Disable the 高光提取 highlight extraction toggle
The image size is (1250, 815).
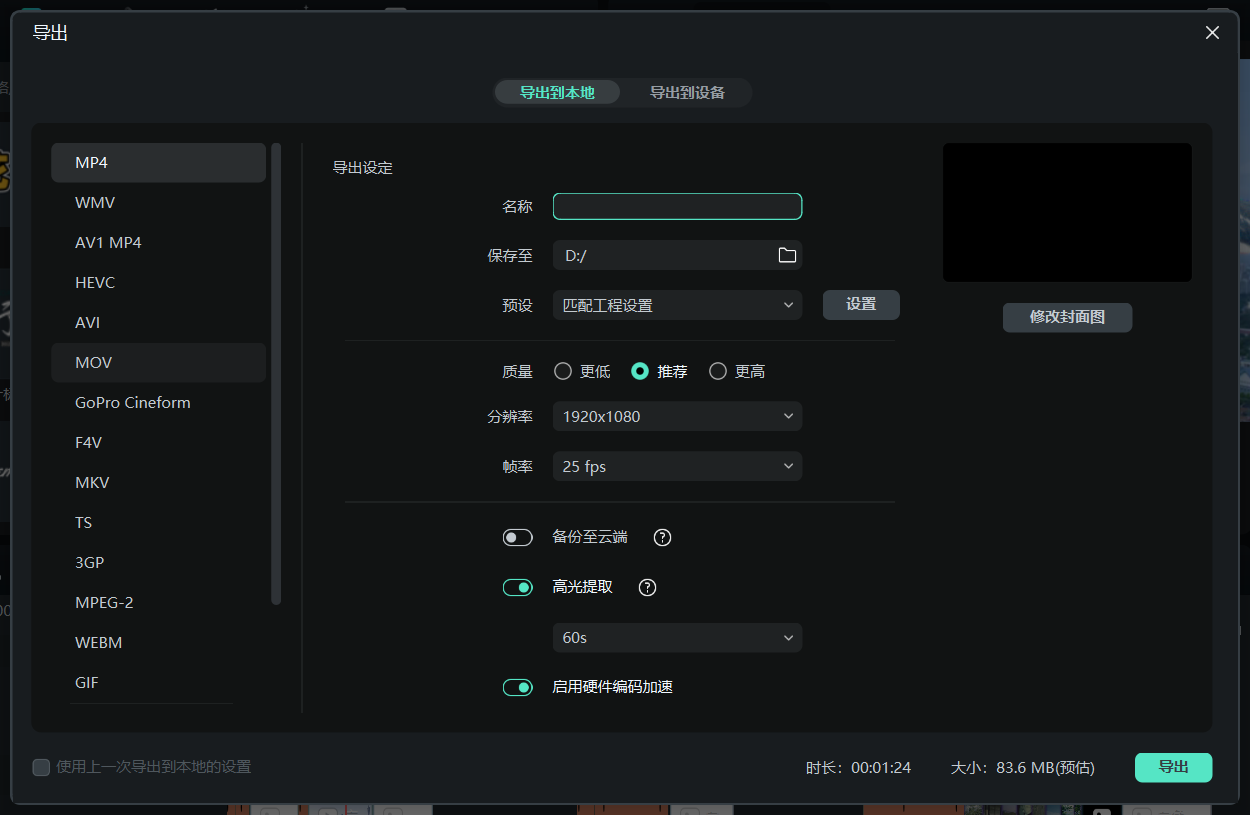517,587
